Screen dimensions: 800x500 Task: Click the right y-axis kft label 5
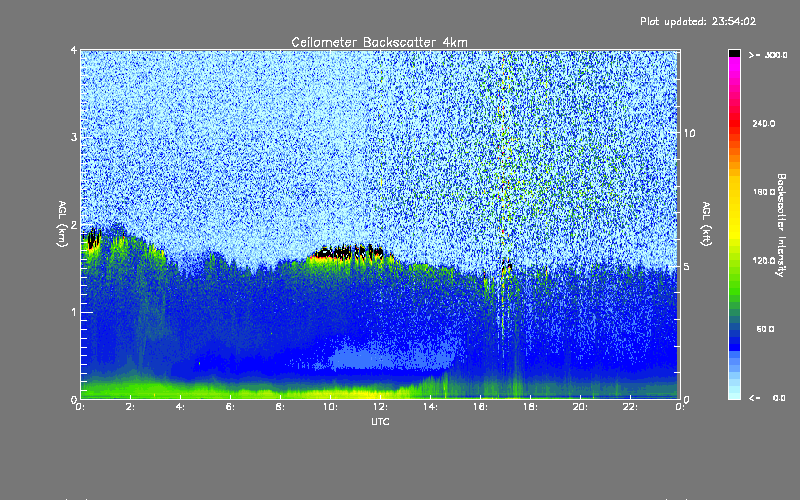point(687,267)
